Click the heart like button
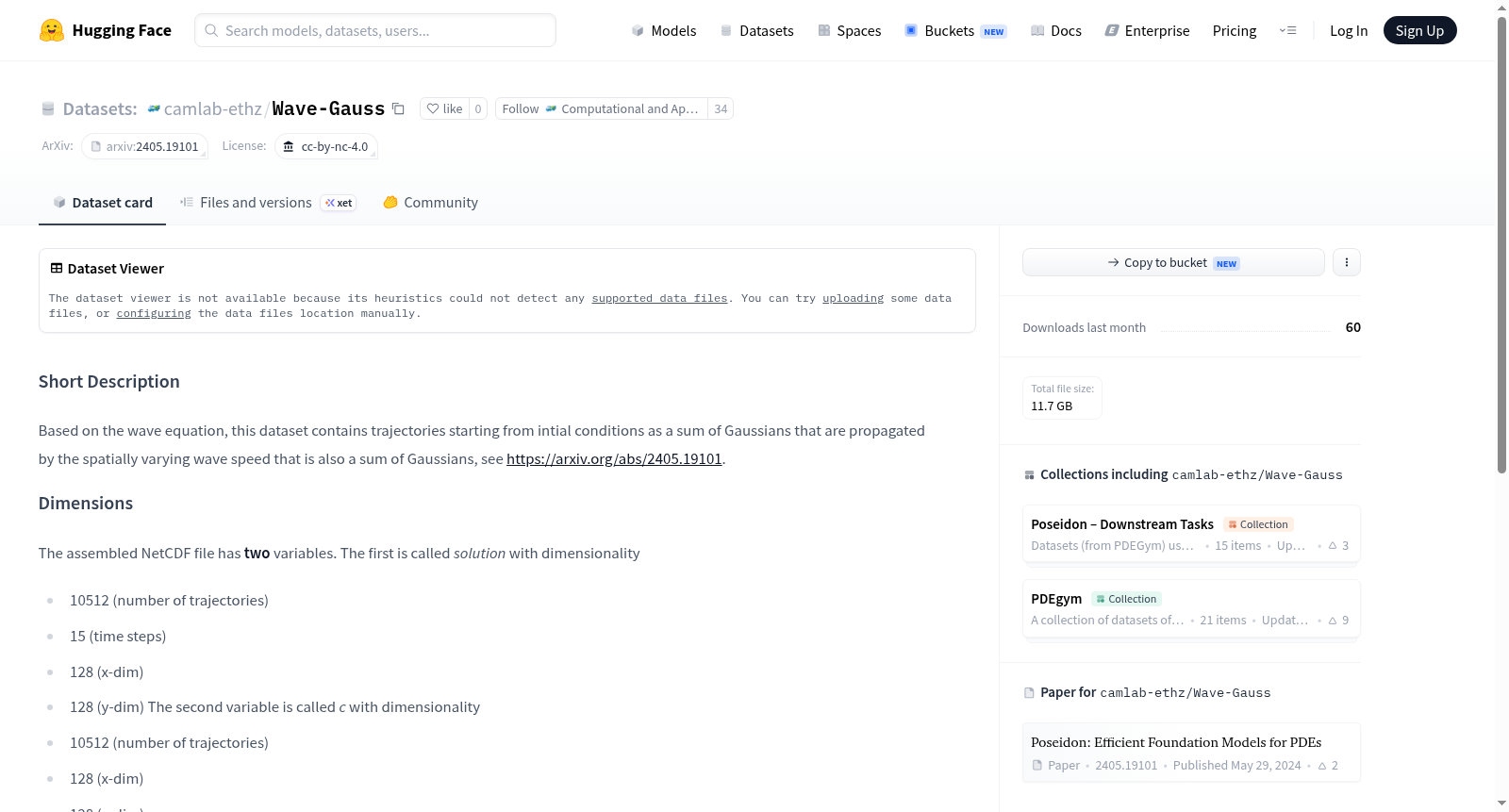Screen dimensions: 1509x812 (x=444, y=108)
